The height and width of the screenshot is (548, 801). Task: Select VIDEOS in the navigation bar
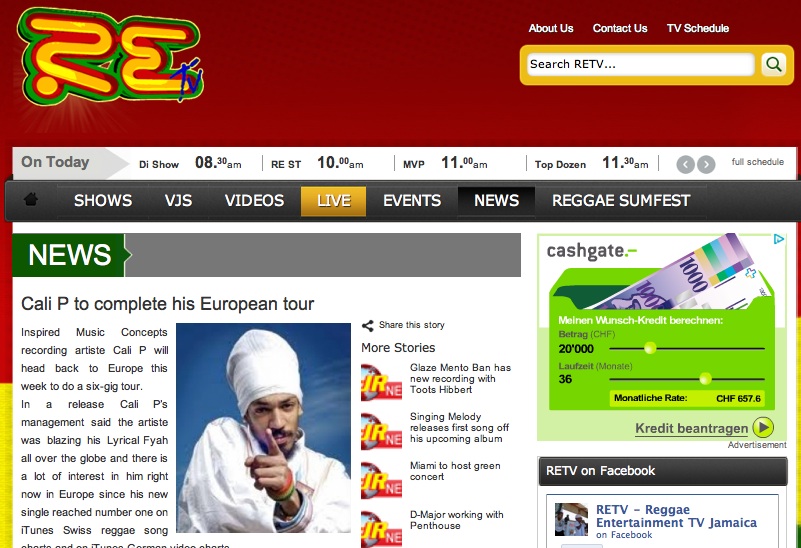tap(254, 201)
